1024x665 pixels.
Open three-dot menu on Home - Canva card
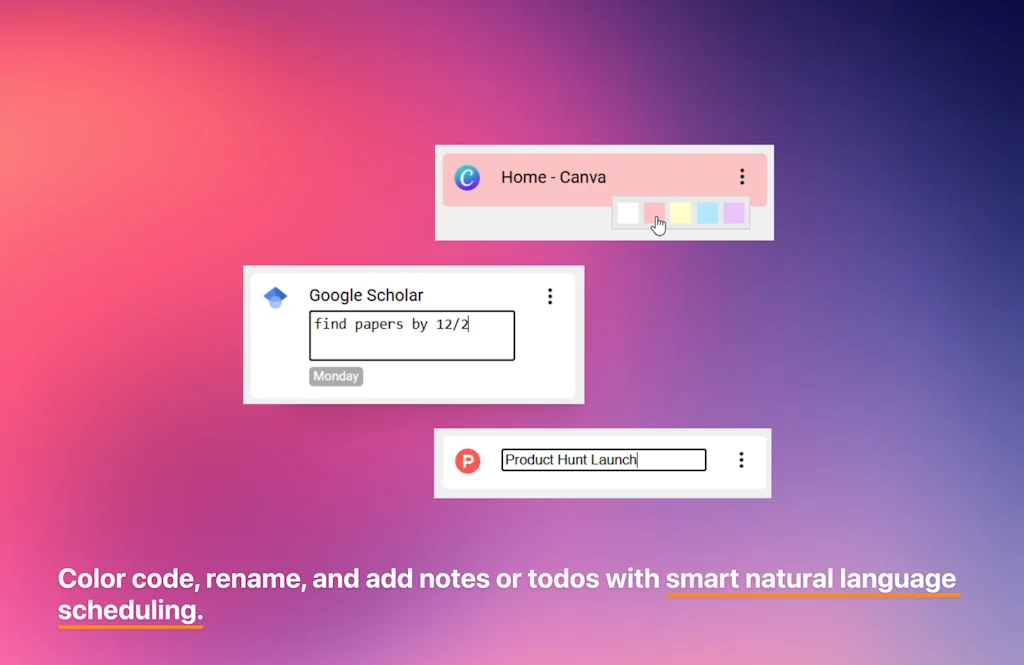pyautogui.click(x=741, y=177)
